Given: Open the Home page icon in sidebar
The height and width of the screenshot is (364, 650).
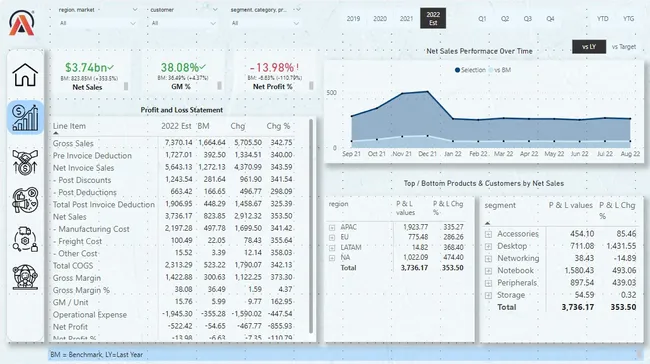Looking at the screenshot, I should coord(25,75).
